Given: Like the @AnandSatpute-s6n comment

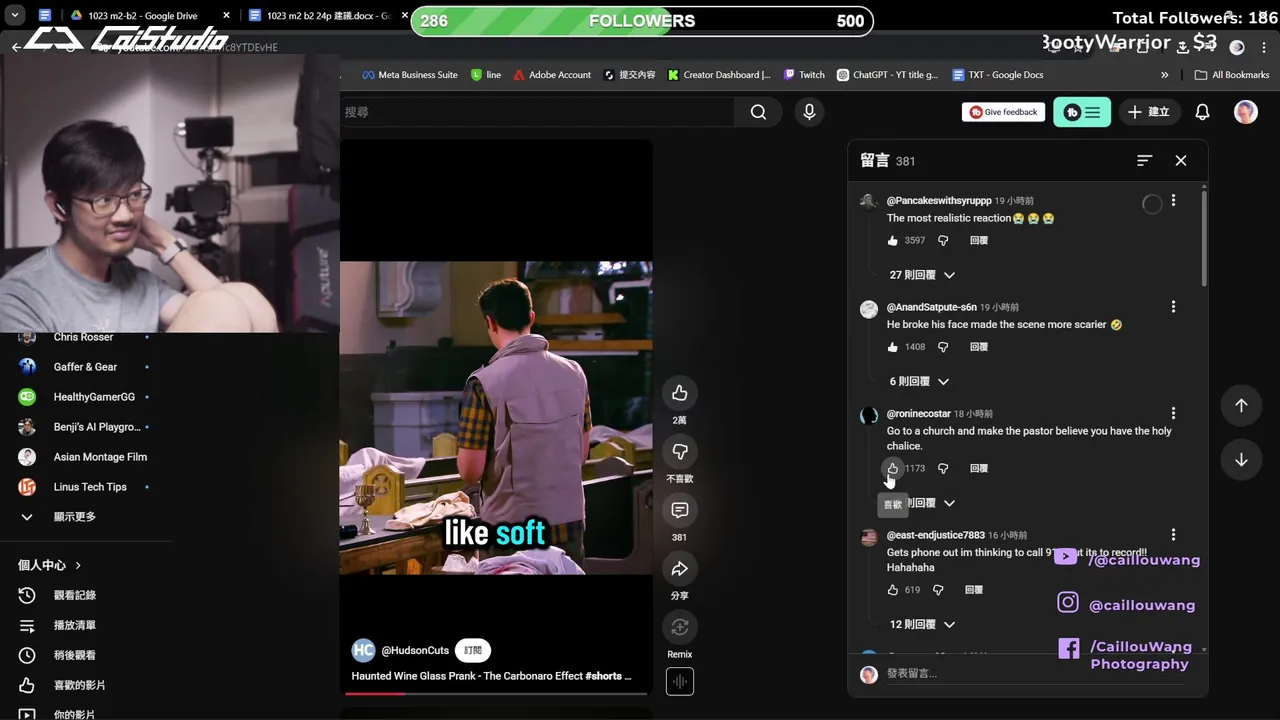Looking at the screenshot, I should point(892,347).
